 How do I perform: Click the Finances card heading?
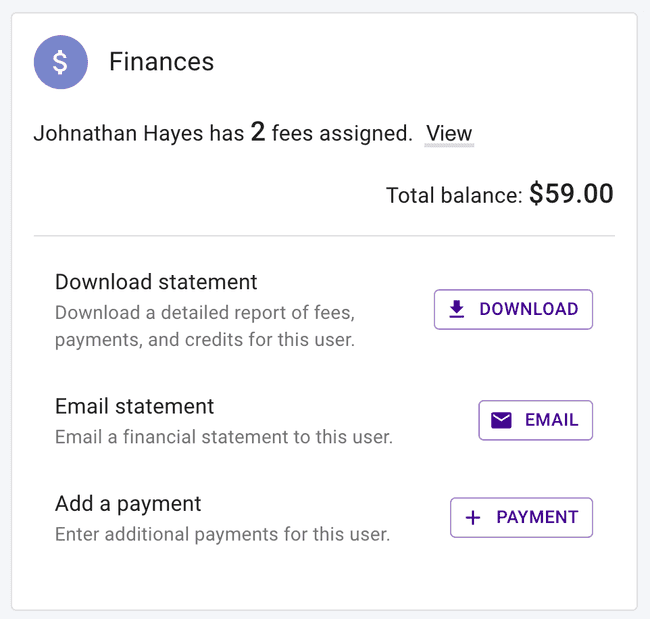(x=161, y=62)
